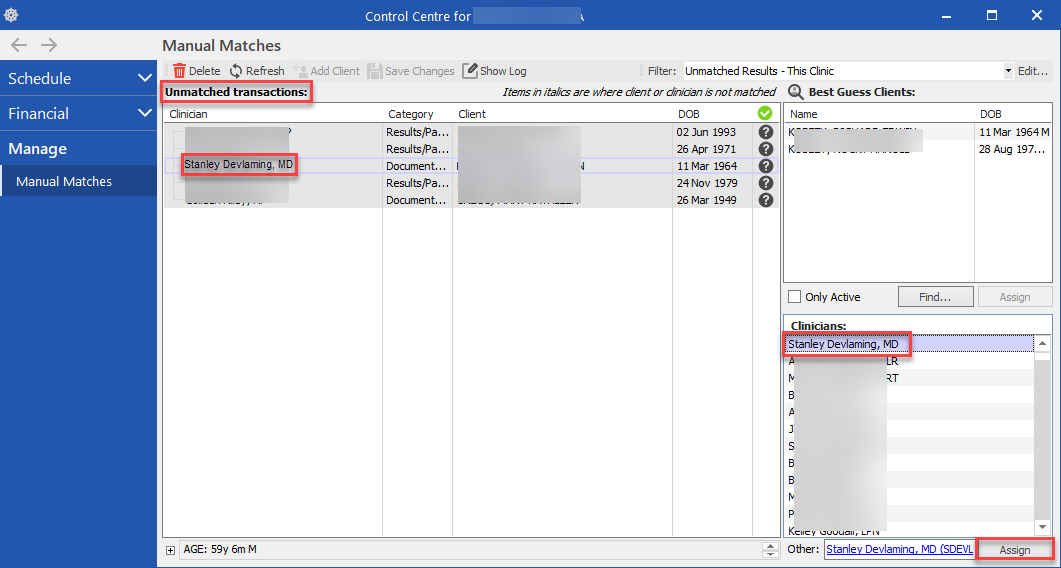1061x568 pixels.
Task: Click Assign button next to Other field
Action: click(x=1014, y=550)
